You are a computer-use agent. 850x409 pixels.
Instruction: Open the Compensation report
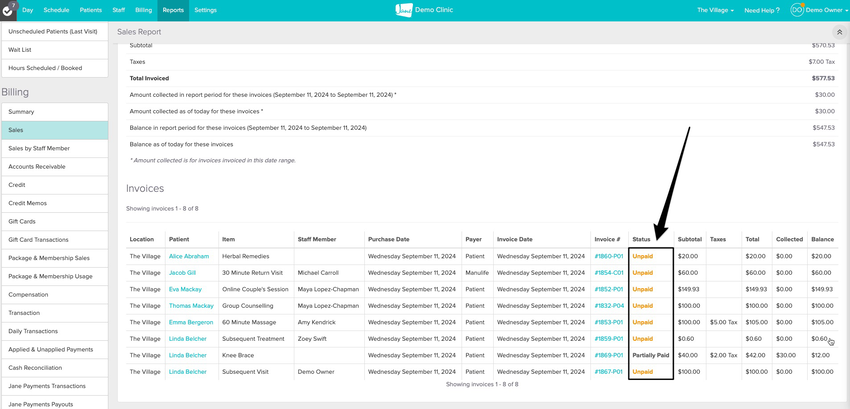click(x=54, y=295)
